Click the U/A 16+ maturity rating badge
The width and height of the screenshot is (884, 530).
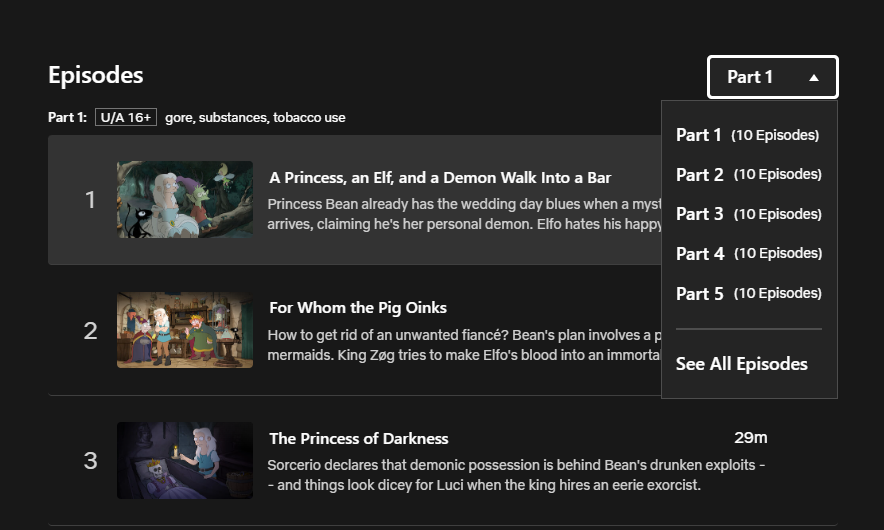126,117
